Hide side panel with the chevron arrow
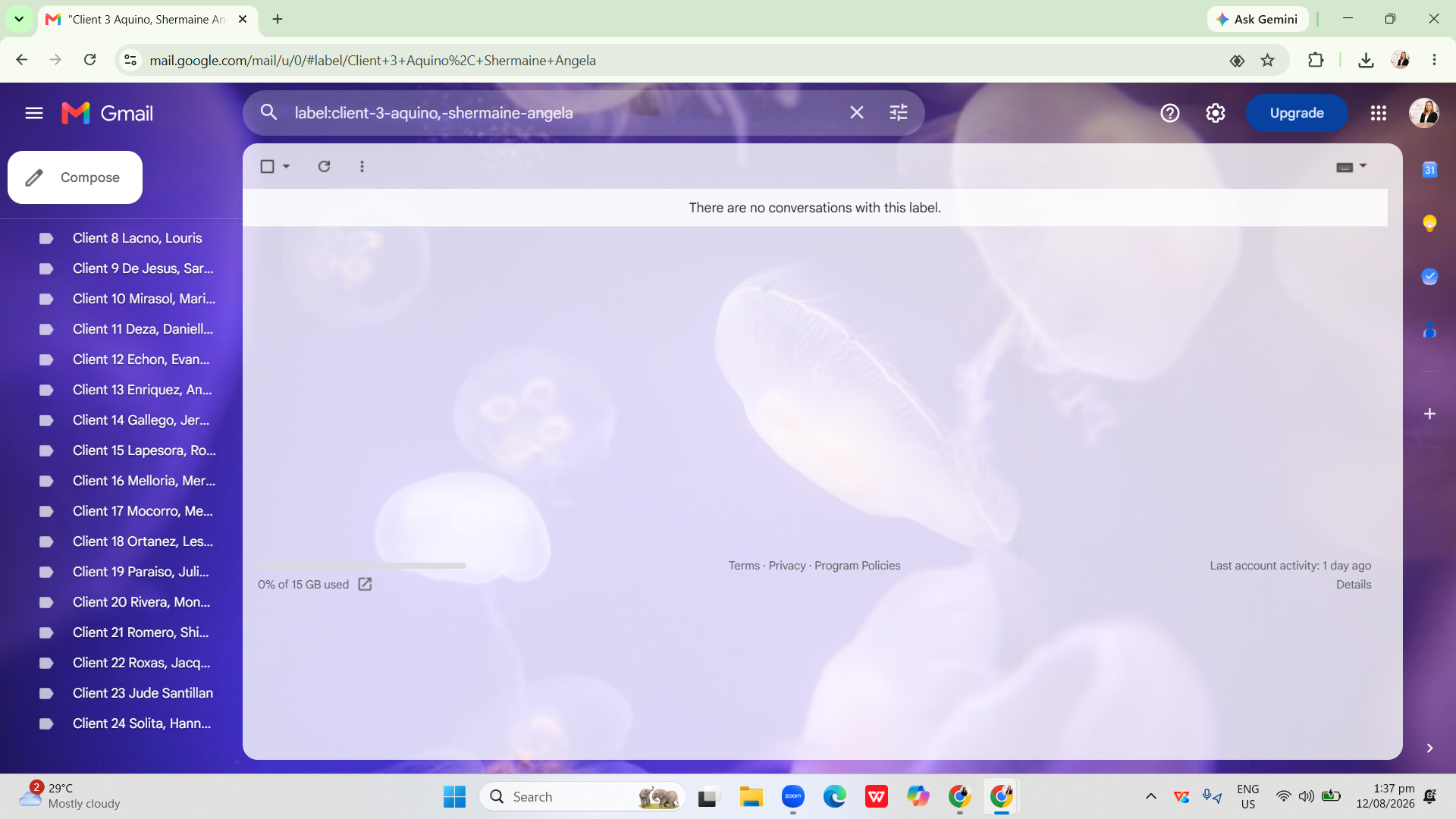Image resolution: width=1456 pixels, height=819 pixels. point(1429,748)
